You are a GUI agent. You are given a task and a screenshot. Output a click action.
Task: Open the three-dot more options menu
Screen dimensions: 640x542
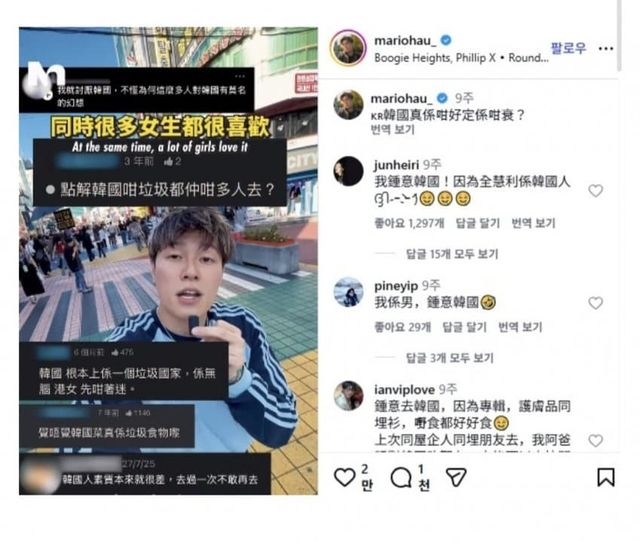coord(606,49)
